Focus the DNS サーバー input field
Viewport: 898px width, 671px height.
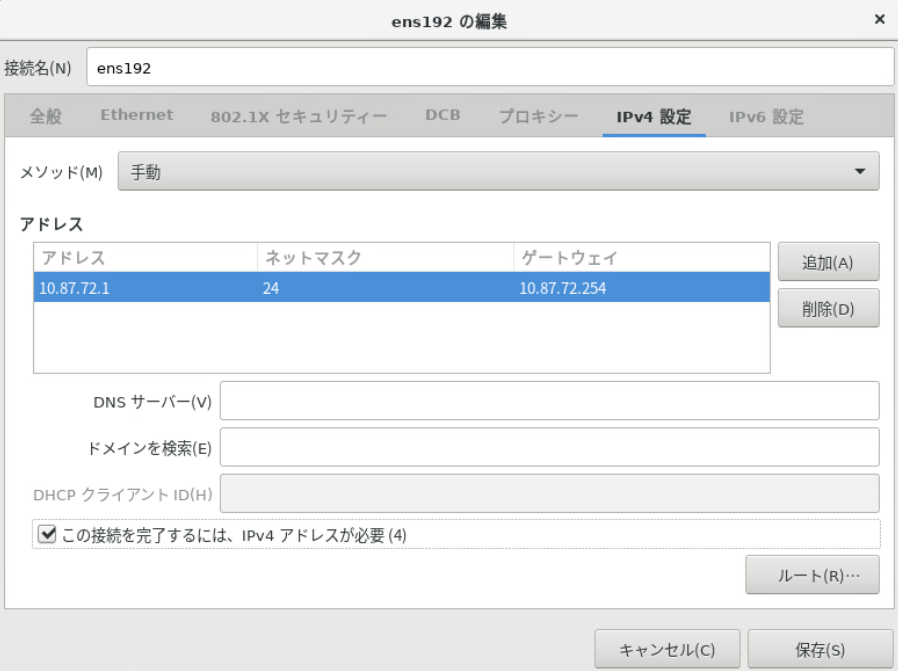tap(550, 401)
